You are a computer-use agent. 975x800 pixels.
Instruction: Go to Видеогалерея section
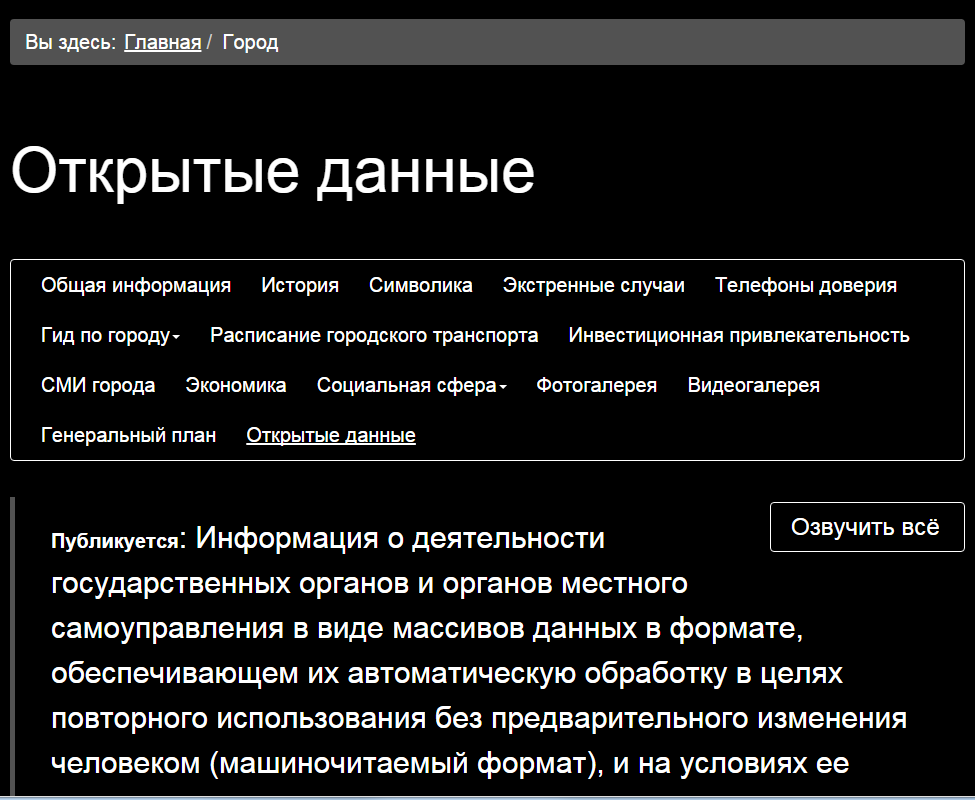pos(753,385)
